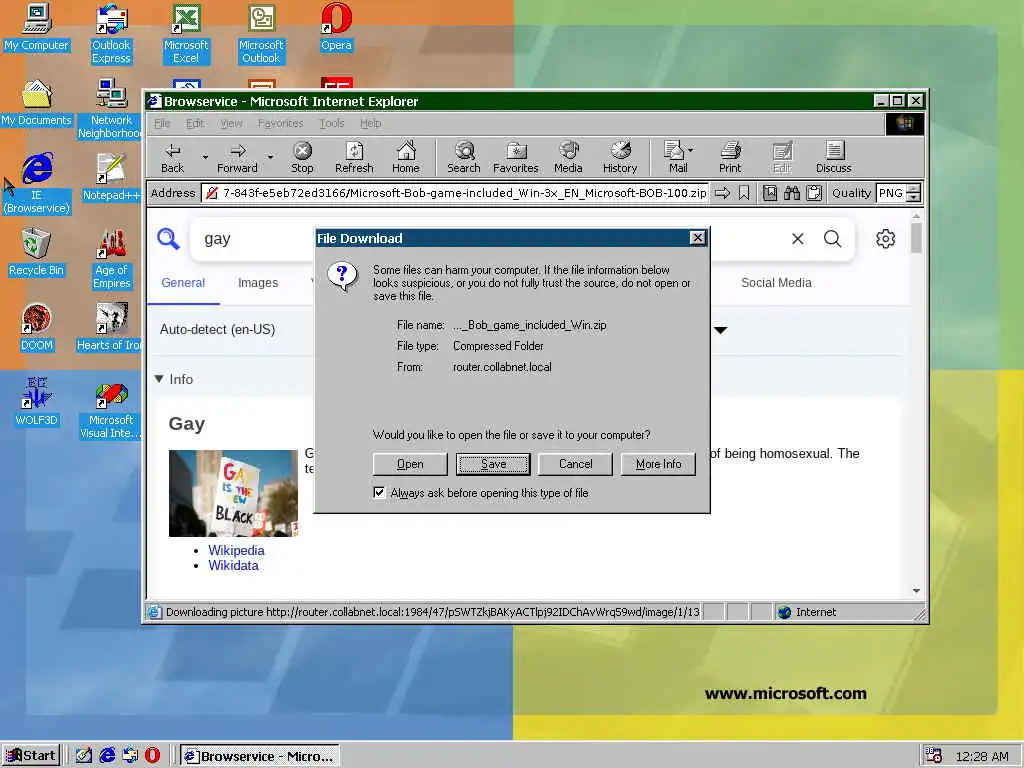Screen dimensions: 1024x768
Task: Submit search with the magnifier icon
Action: point(832,239)
